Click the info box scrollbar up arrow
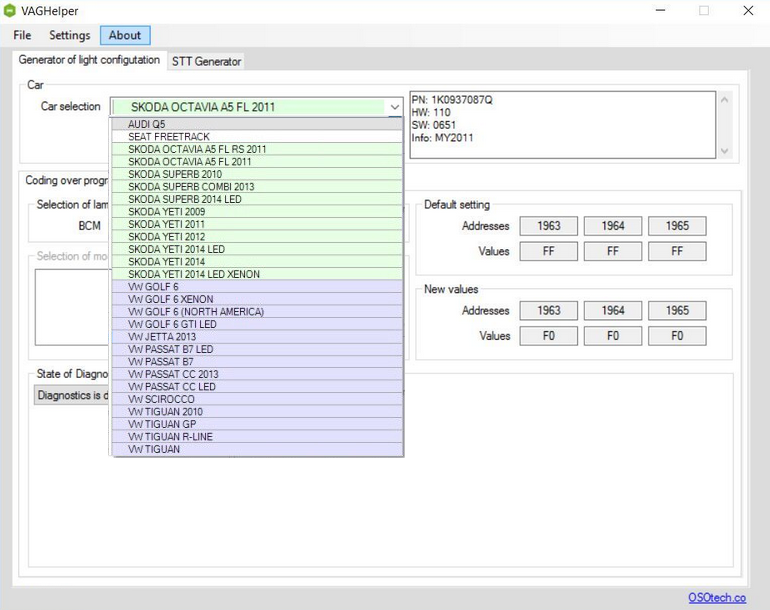Screen dimensions: 770x610 click(x=724, y=100)
